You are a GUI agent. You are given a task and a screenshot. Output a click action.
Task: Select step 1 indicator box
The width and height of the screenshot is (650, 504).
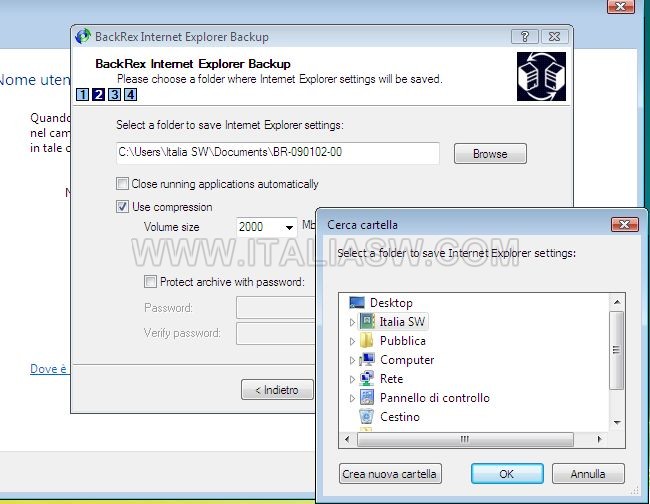point(82,94)
